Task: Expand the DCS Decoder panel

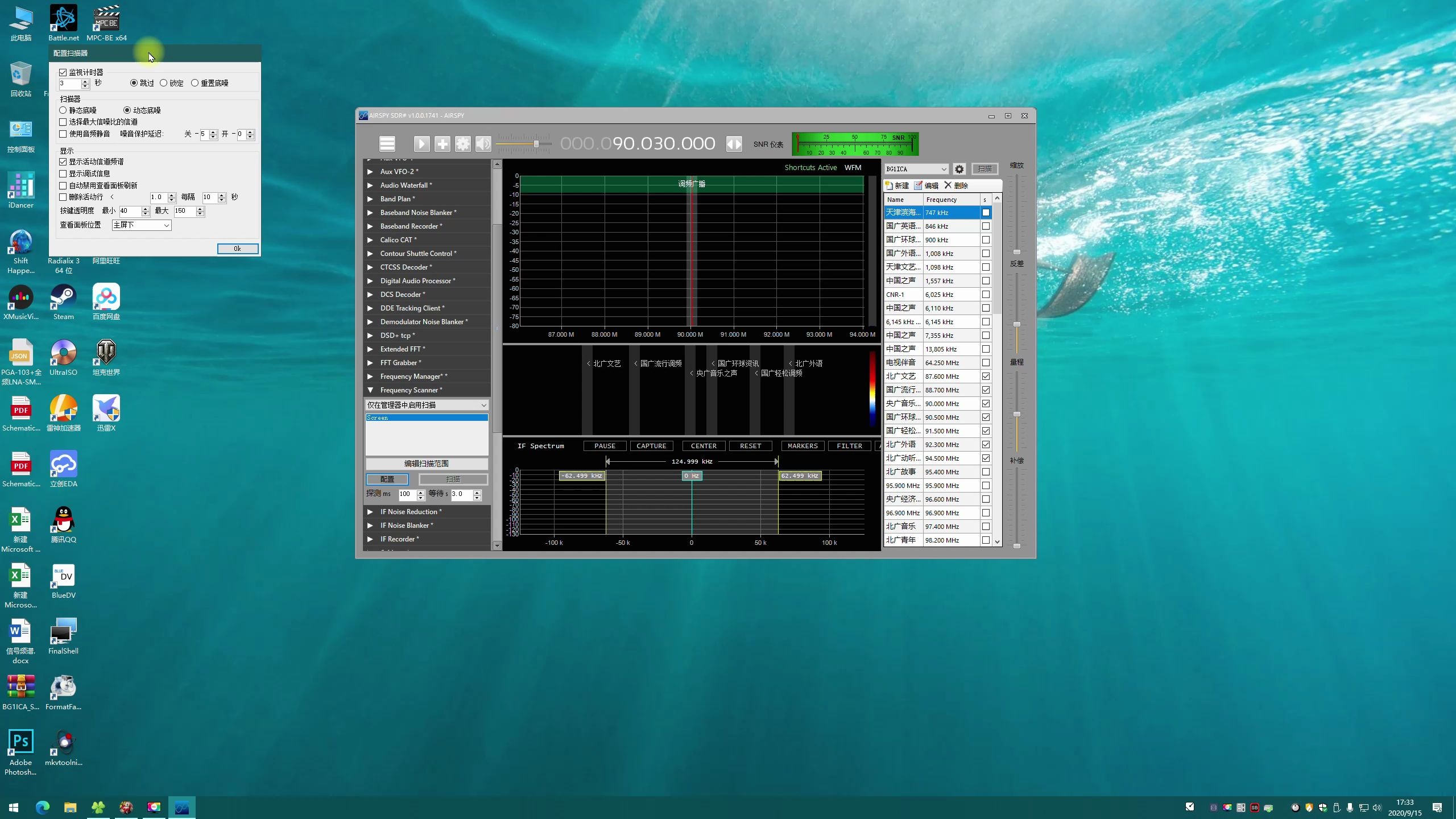Action: click(370, 295)
